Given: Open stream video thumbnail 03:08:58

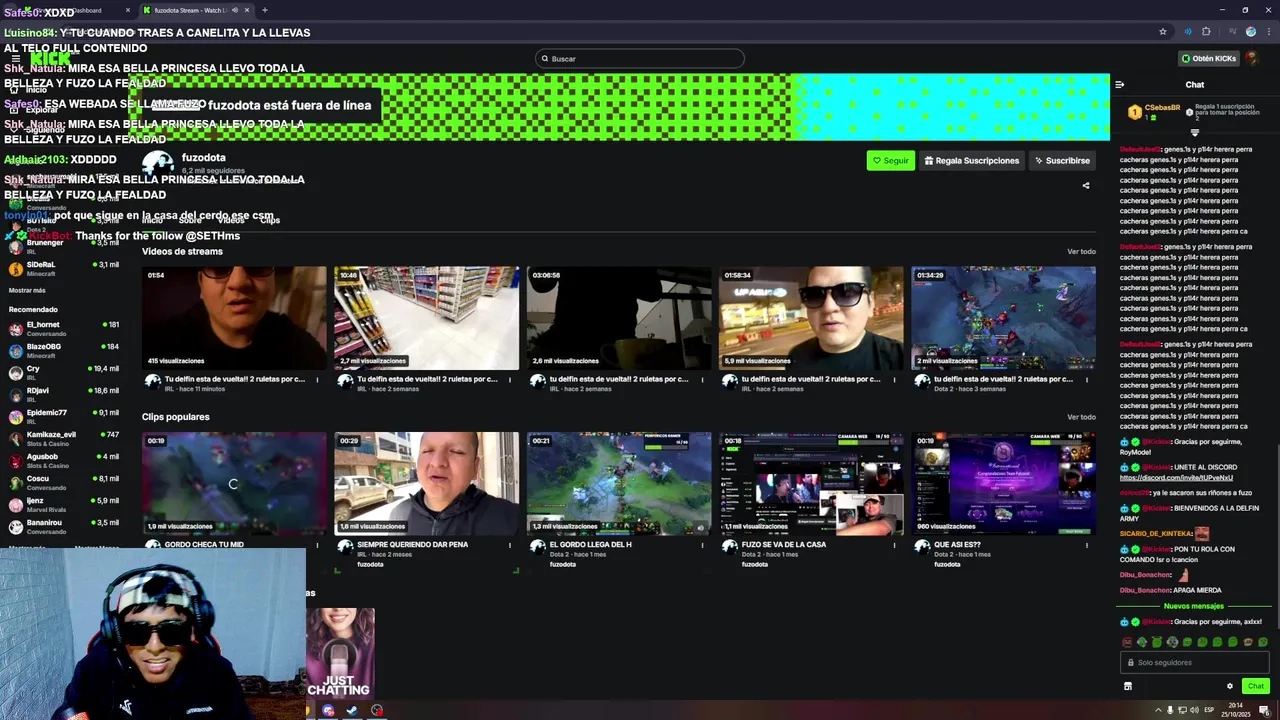Looking at the screenshot, I should [619, 318].
